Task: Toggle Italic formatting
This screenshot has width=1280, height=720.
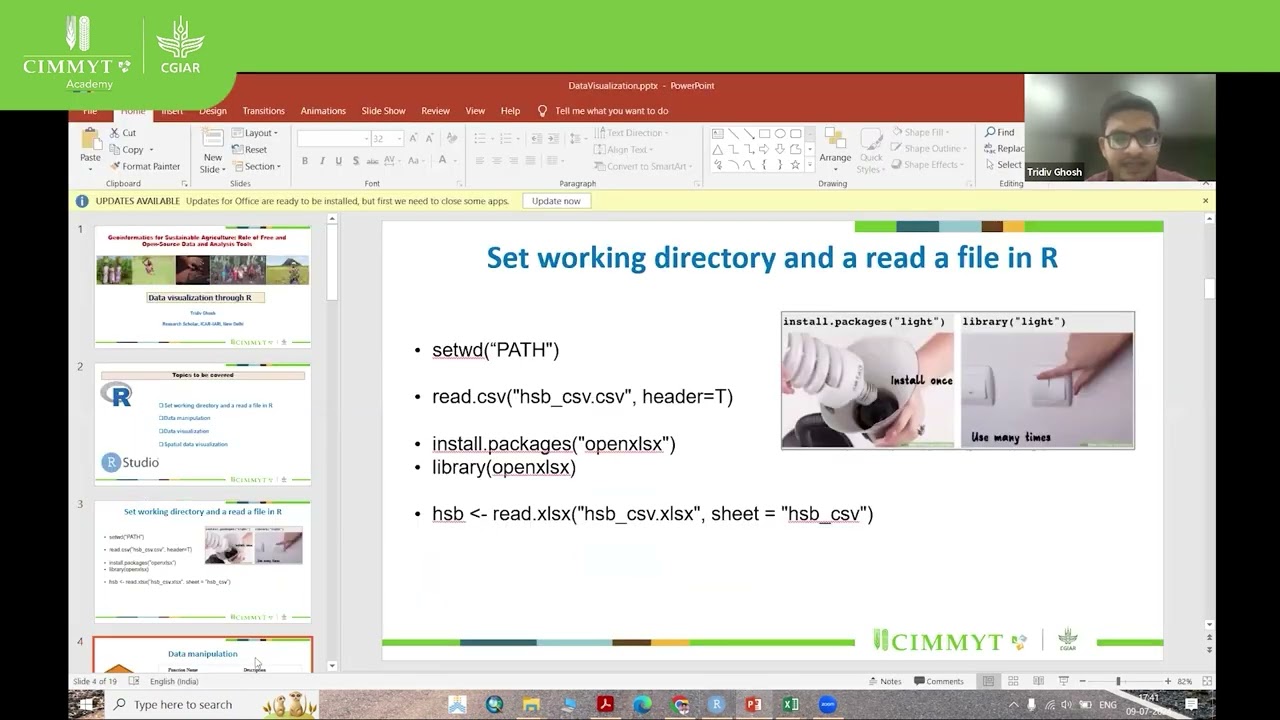Action: click(322, 161)
